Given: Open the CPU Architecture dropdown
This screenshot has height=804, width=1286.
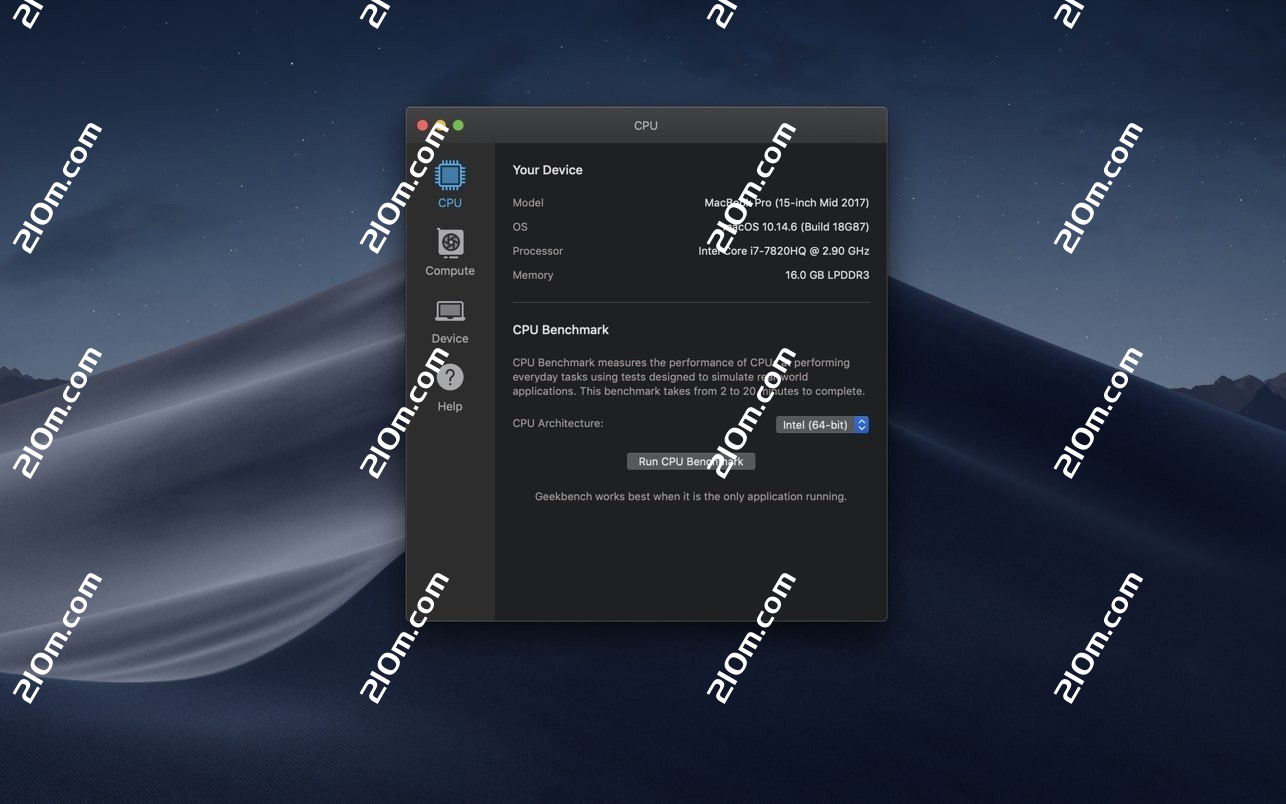Looking at the screenshot, I should [x=822, y=425].
